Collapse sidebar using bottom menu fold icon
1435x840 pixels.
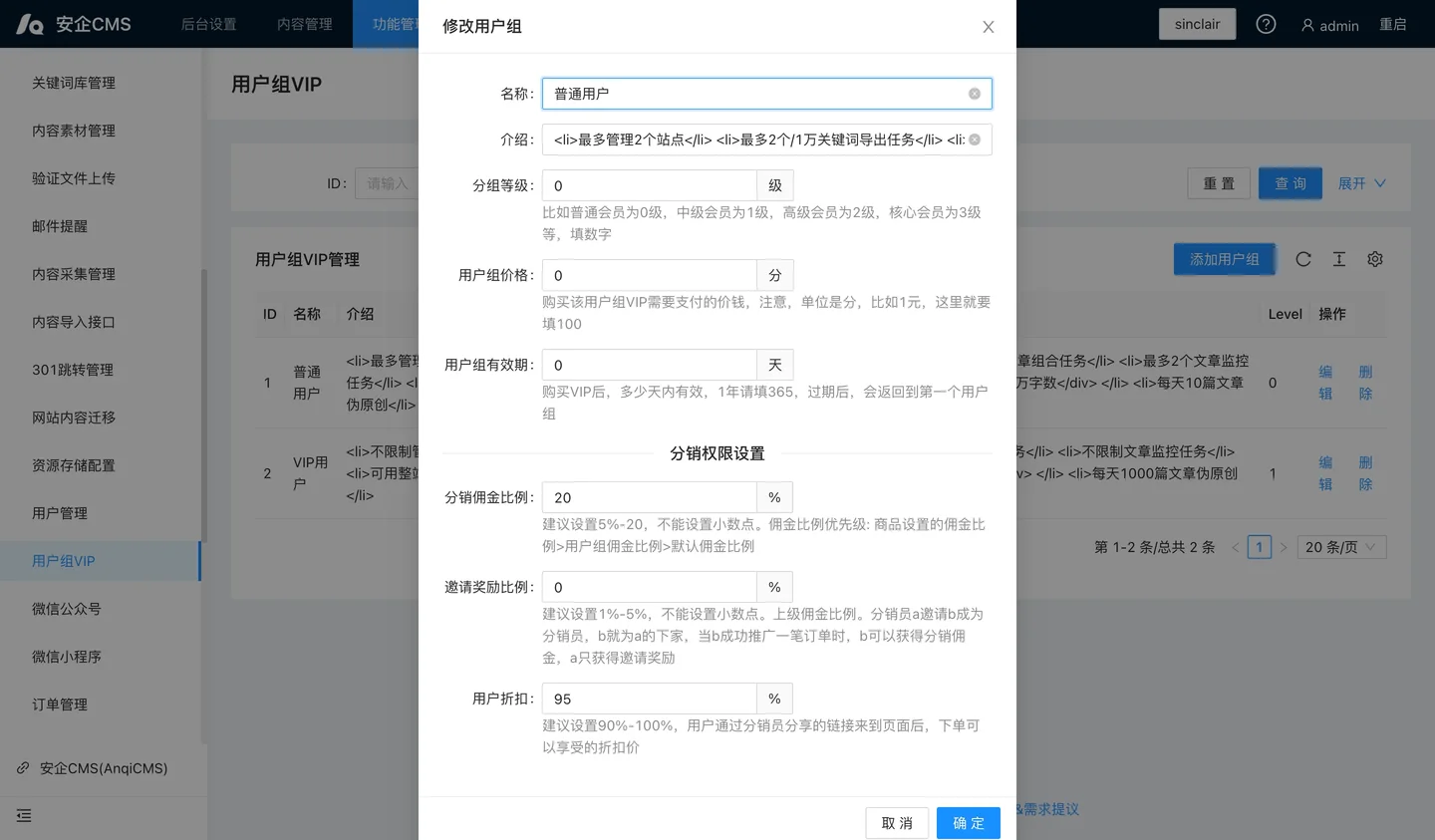(24, 815)
